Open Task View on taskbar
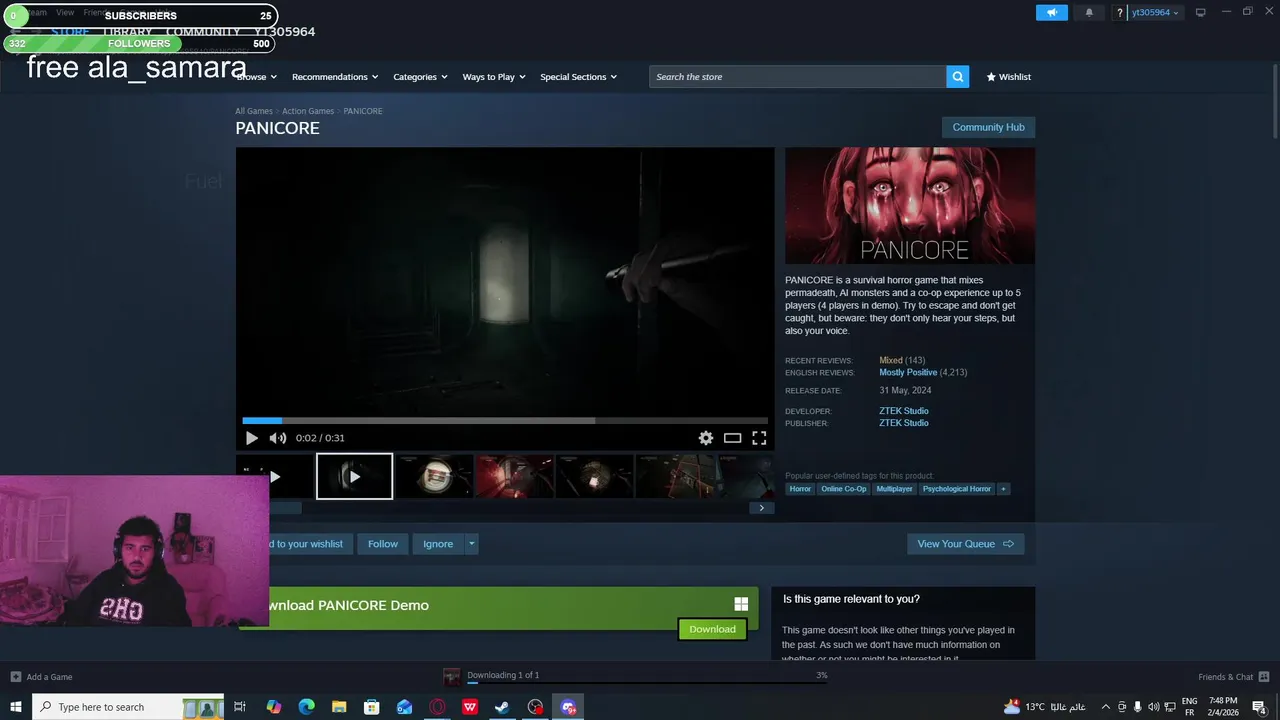 [240, 707]
